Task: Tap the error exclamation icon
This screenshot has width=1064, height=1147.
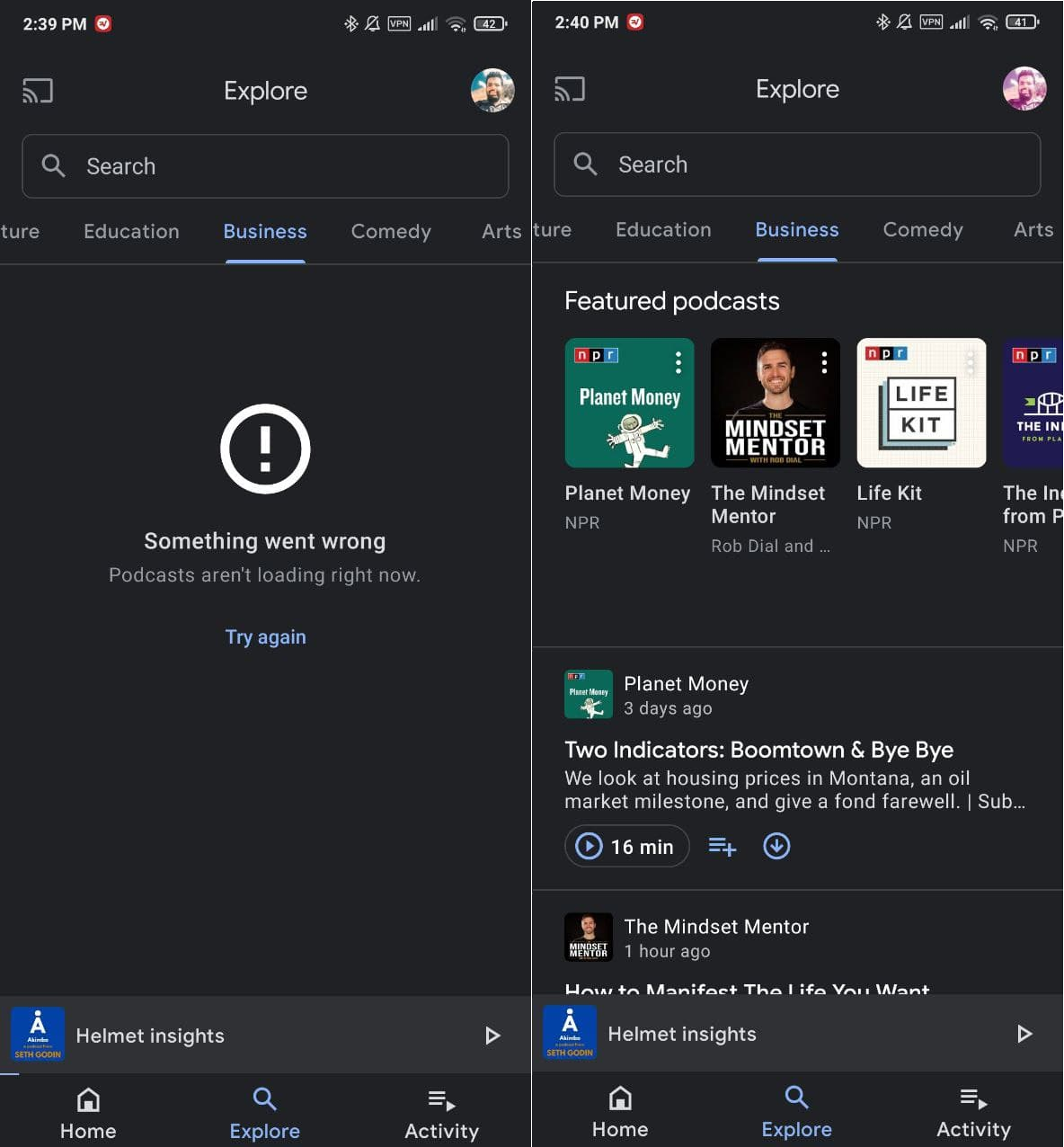Action: [265, 449]
